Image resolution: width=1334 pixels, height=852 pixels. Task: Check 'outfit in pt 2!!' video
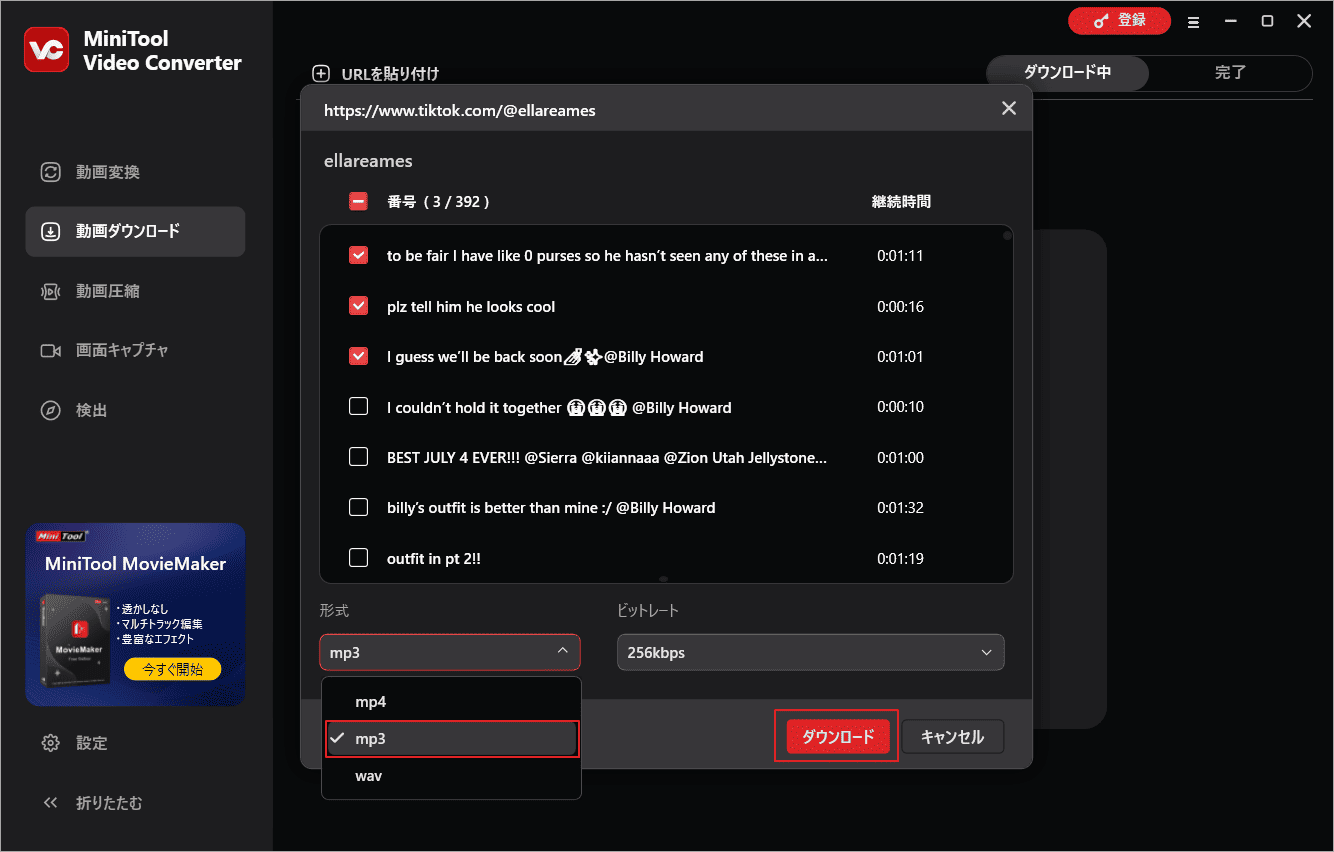coord(358,558)
